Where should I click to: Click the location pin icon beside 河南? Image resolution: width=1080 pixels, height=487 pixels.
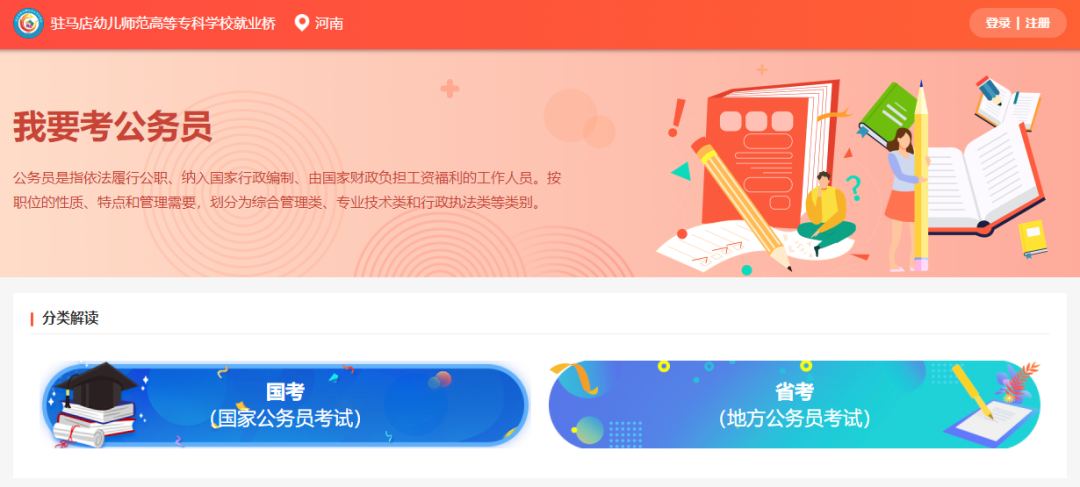coord(301,23)
